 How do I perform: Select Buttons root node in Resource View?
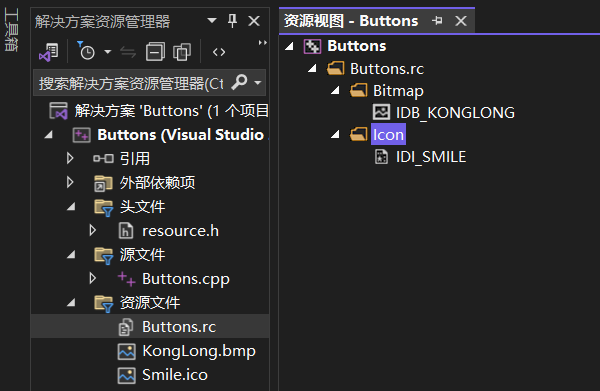tap(357, 46)
